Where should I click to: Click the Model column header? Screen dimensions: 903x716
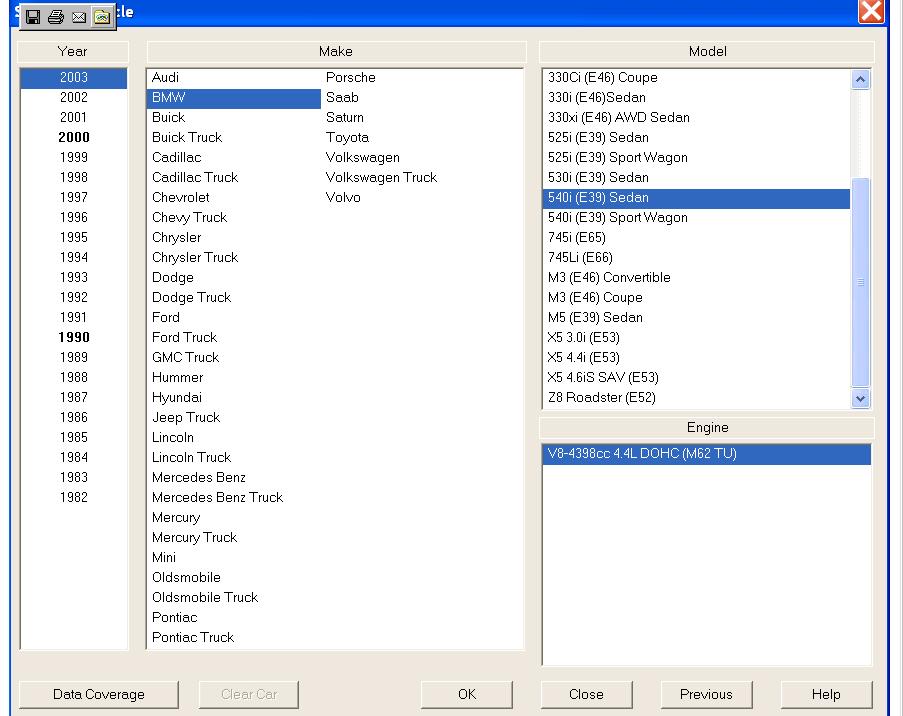click(x=707, y=51)
